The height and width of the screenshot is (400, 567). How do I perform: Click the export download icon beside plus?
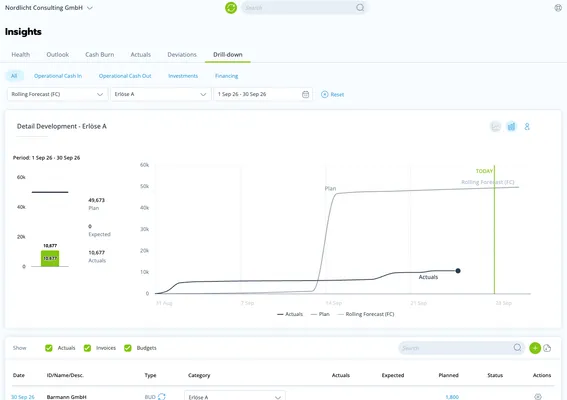[x=547, y=348]
